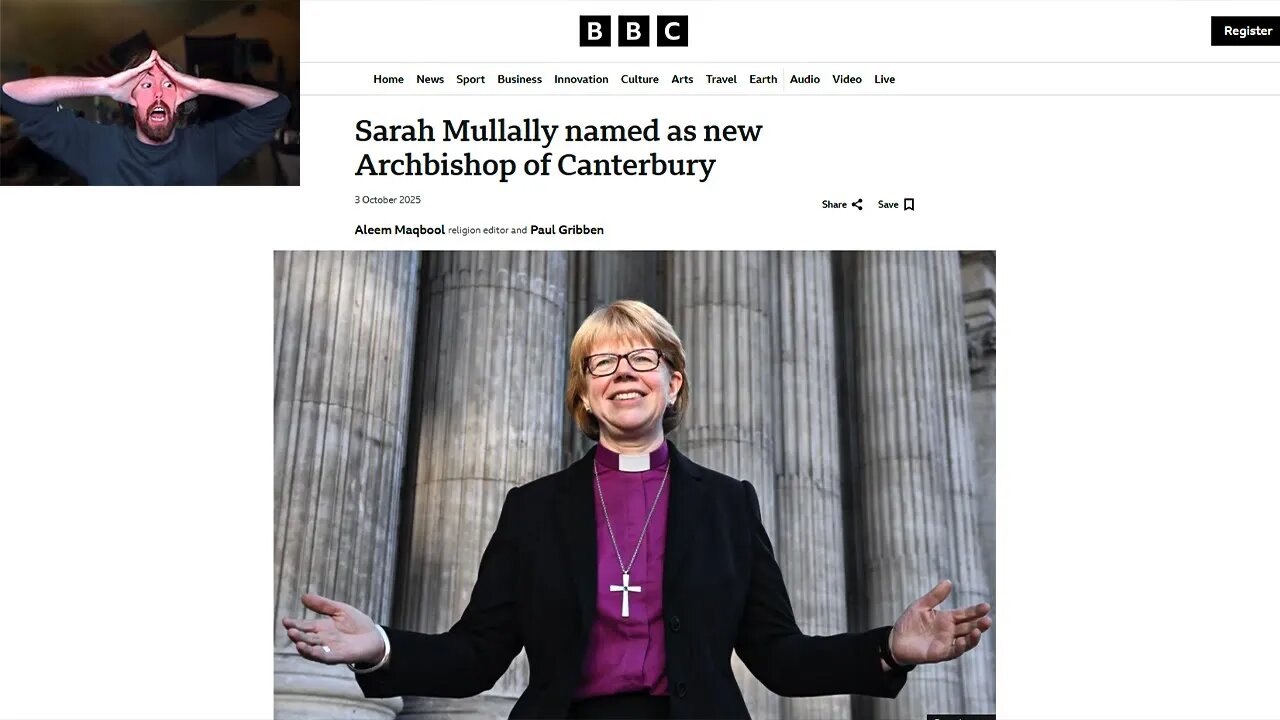Open the Earth section
Viewport: 1280px width, 720px height.
click(x=763, y=79)
